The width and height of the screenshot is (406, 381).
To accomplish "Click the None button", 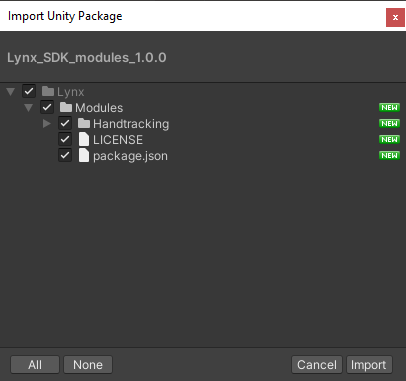I will [88, 365].
